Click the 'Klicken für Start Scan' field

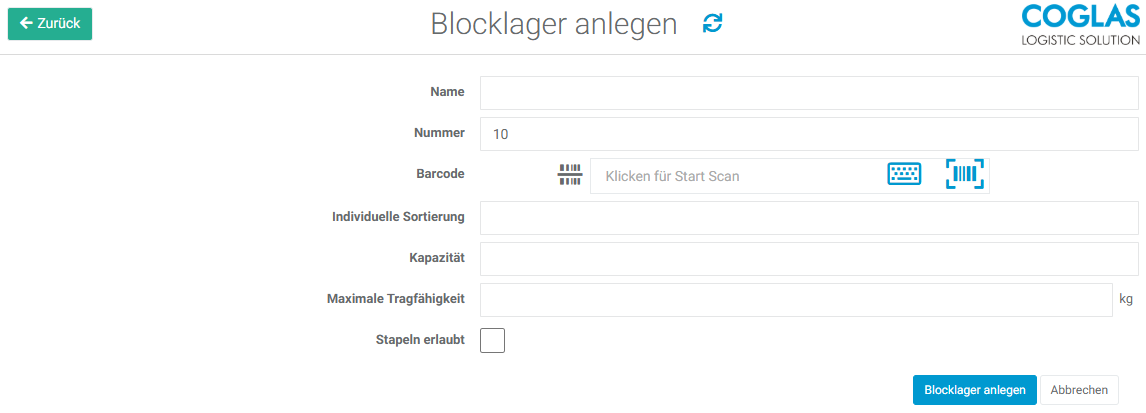(735, 176)
